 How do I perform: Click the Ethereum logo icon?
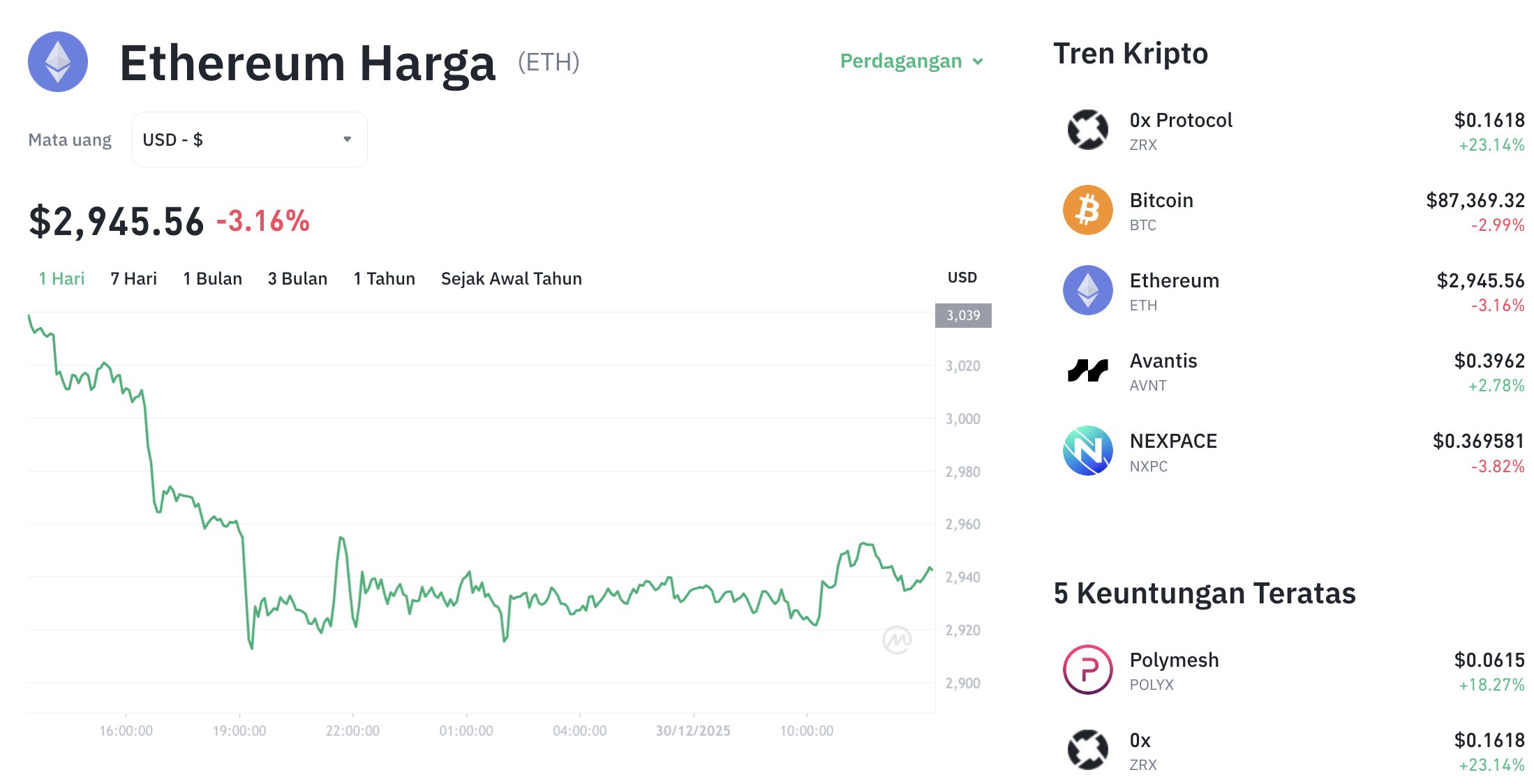pos(57,63)
